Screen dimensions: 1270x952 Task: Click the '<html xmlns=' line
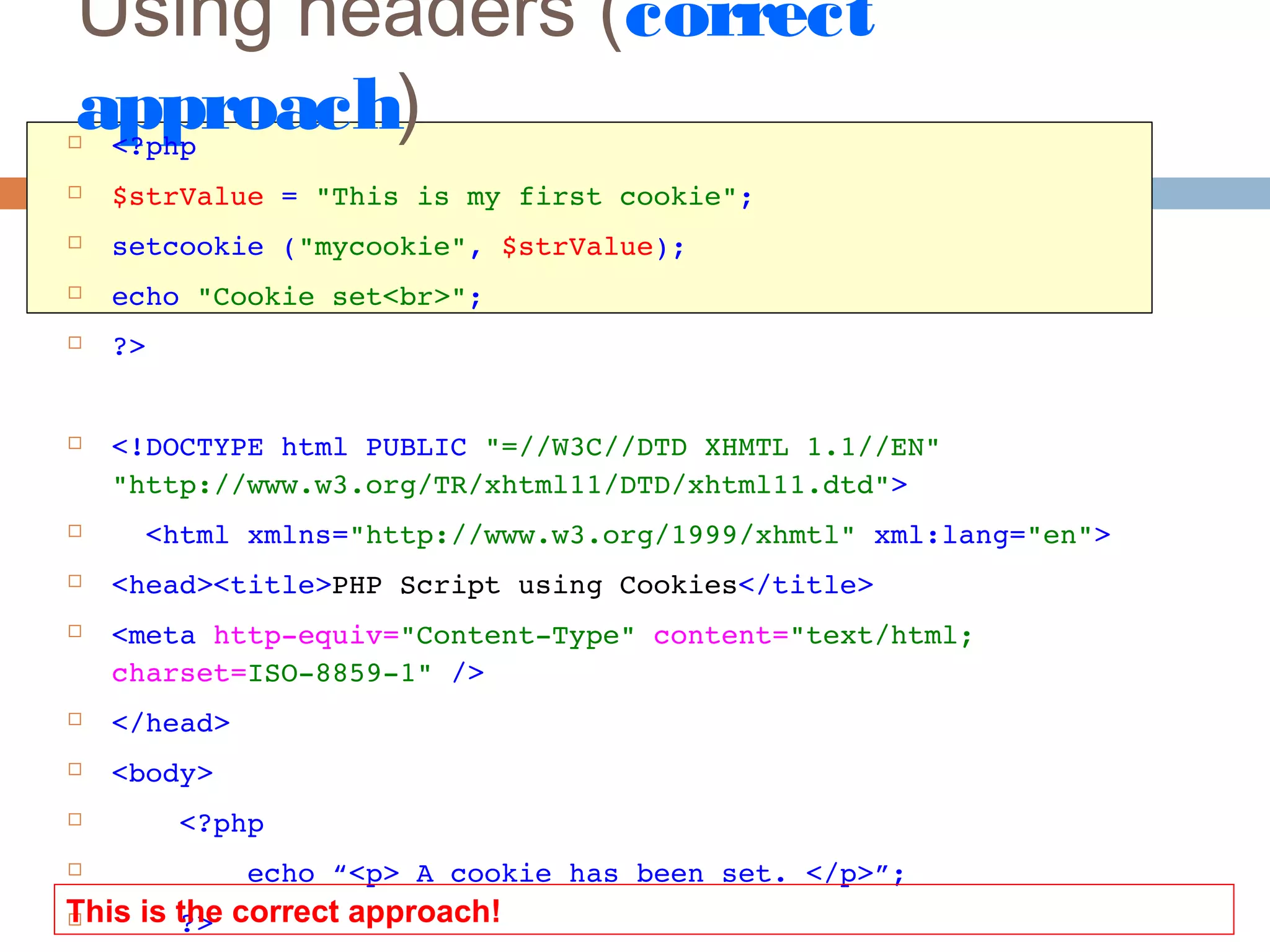click(x=628, y=535)
